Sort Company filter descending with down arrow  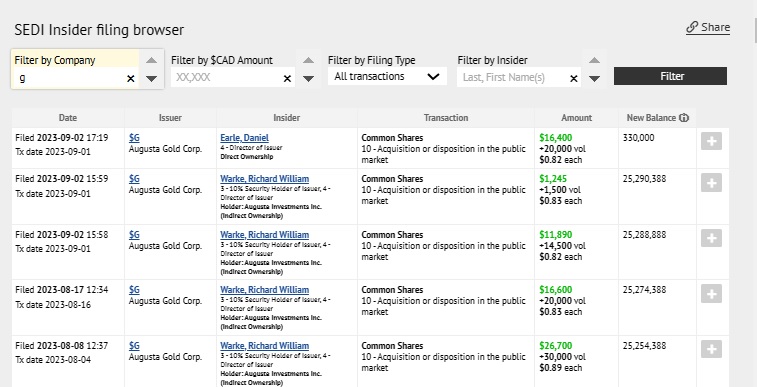pos(152,79)
